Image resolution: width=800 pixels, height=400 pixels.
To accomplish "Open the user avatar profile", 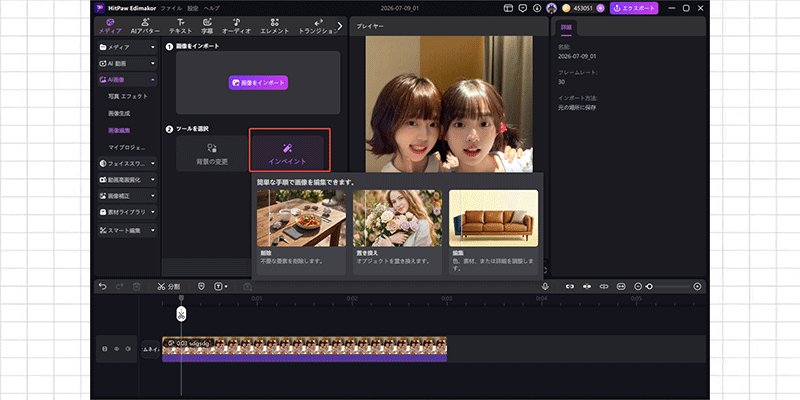I will point(551,8).
